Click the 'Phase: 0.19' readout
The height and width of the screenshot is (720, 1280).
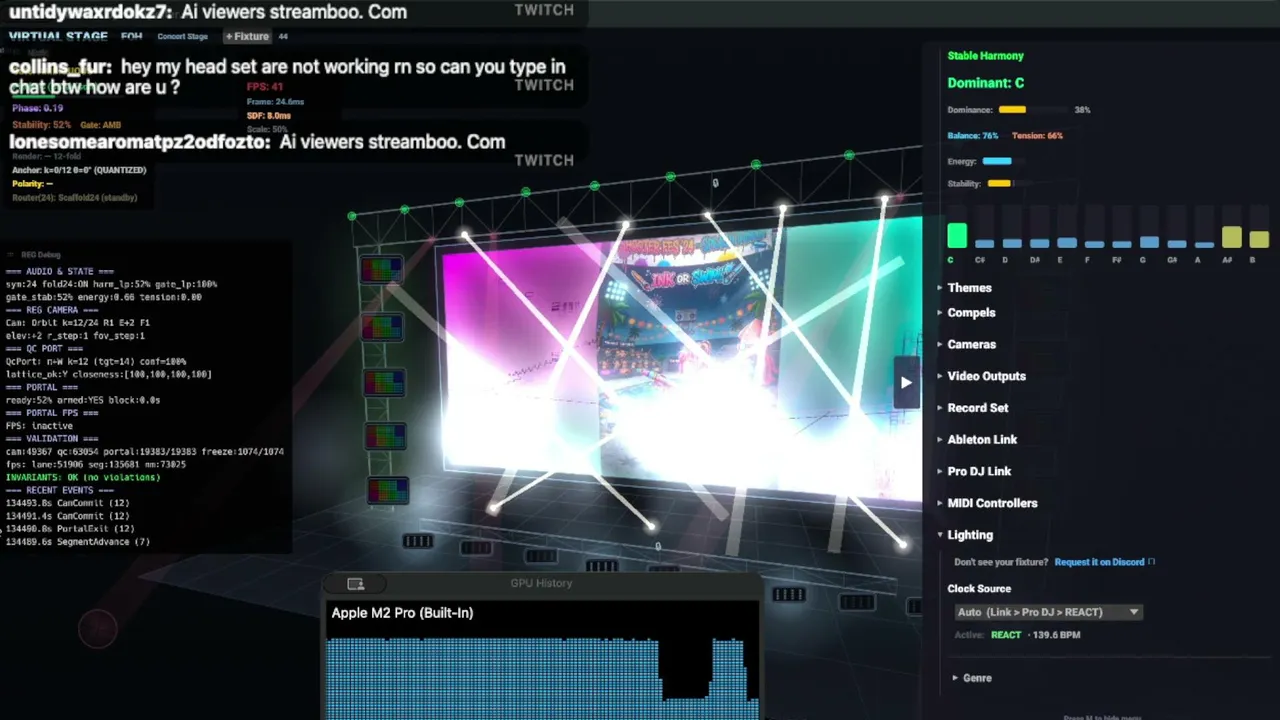click(38, 108)
